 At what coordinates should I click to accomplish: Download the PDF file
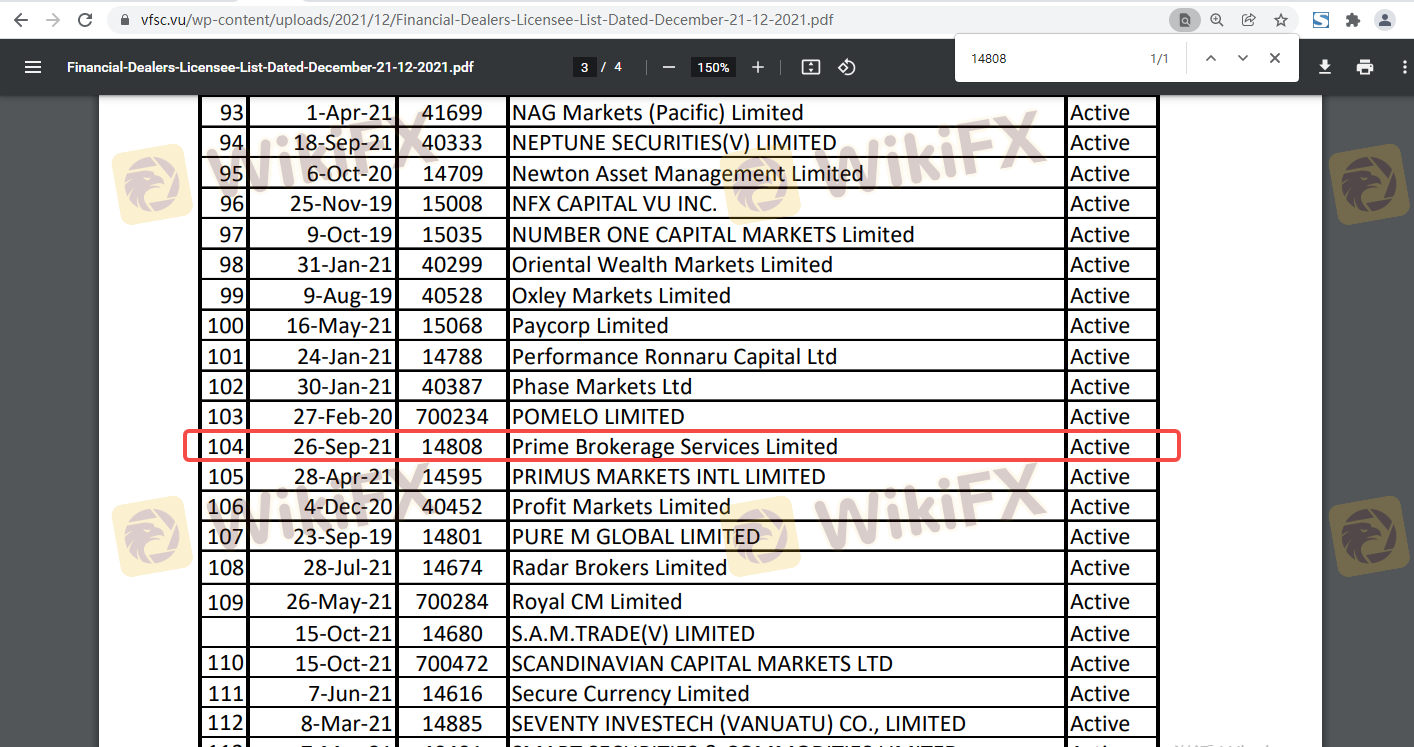coord(1325,67)
